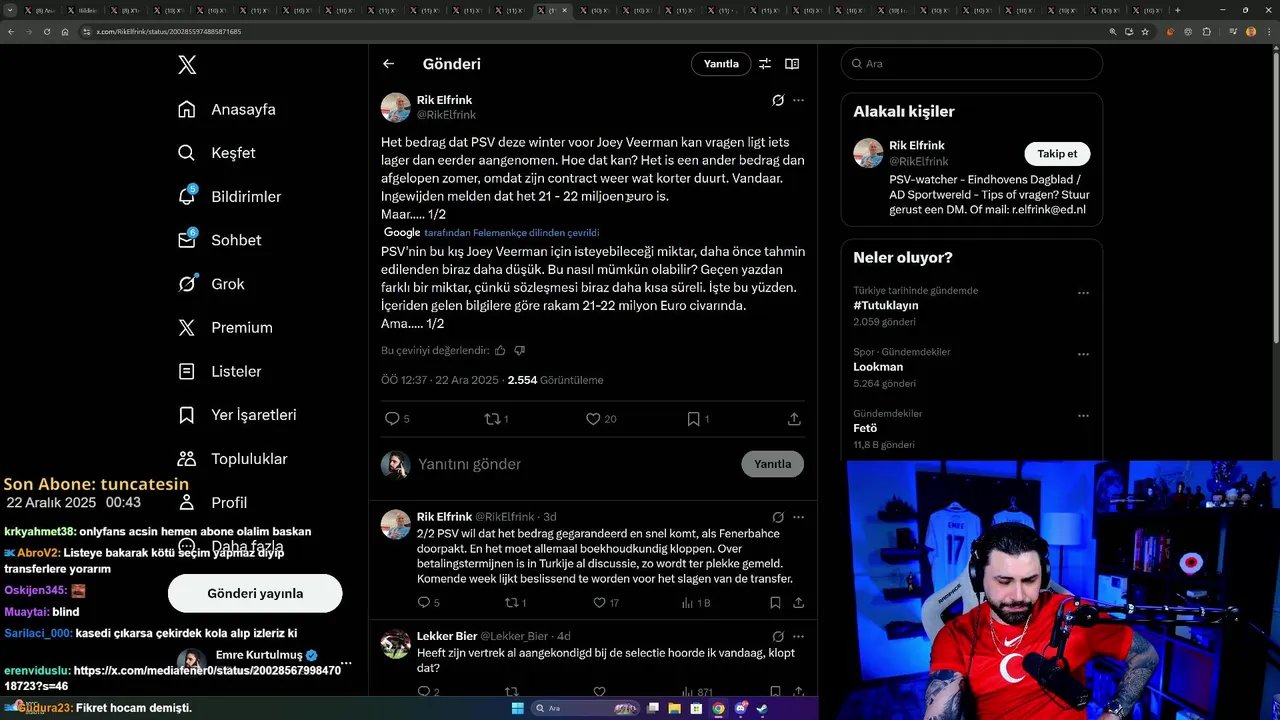The height and width of the screenshot is (720, 1280).
Task: Rate the translation with thumbs up
Action: [x=500, y=351]
